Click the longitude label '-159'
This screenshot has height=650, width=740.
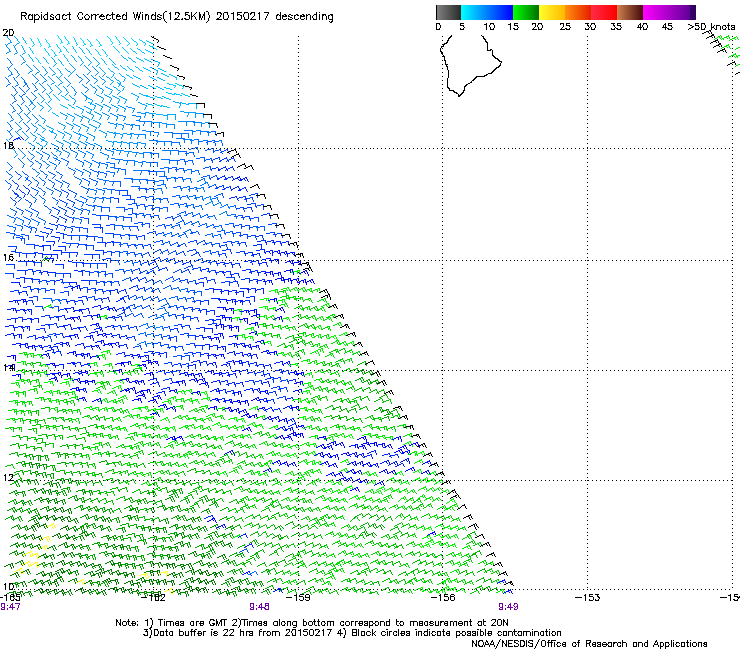coord(298,598)
